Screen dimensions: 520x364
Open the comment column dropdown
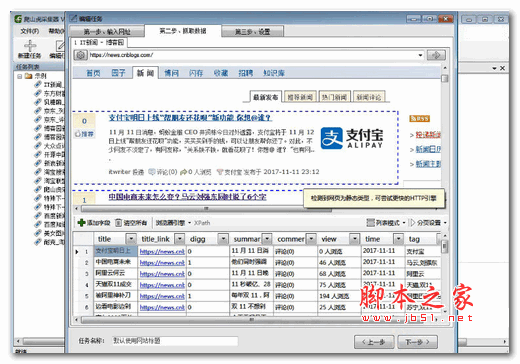(x=311, y=239)
